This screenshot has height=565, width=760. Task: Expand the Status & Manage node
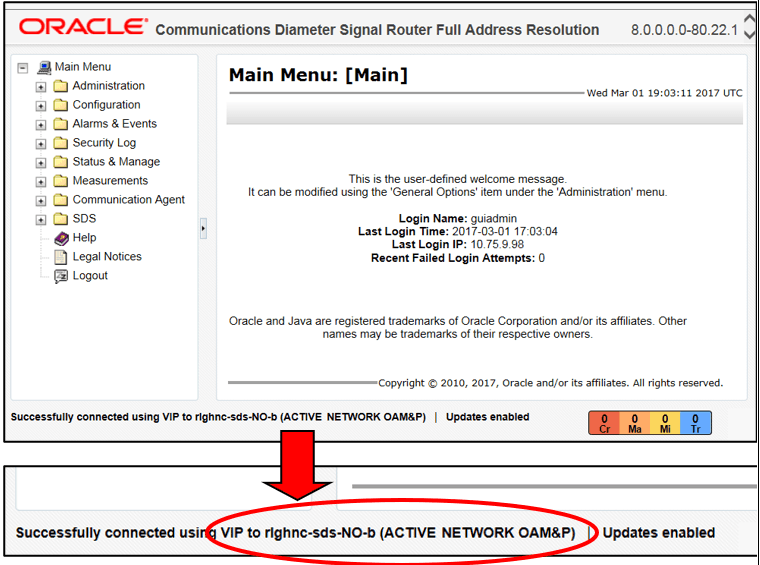41,163
